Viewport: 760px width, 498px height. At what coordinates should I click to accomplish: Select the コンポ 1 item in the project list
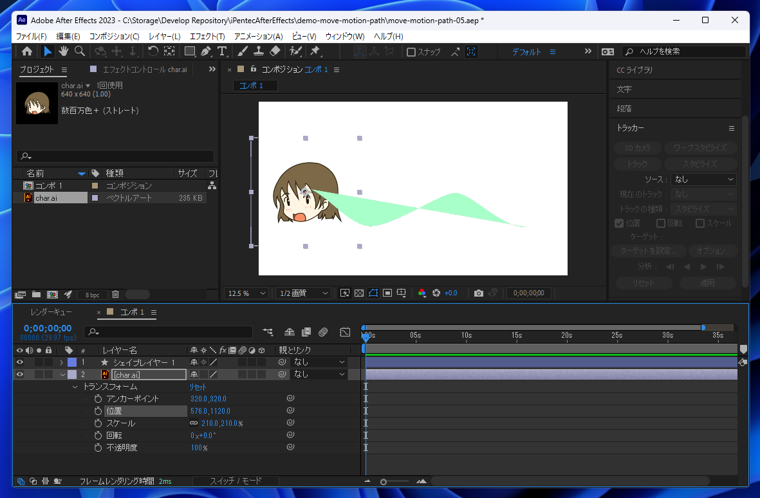[x=48, y=186]
